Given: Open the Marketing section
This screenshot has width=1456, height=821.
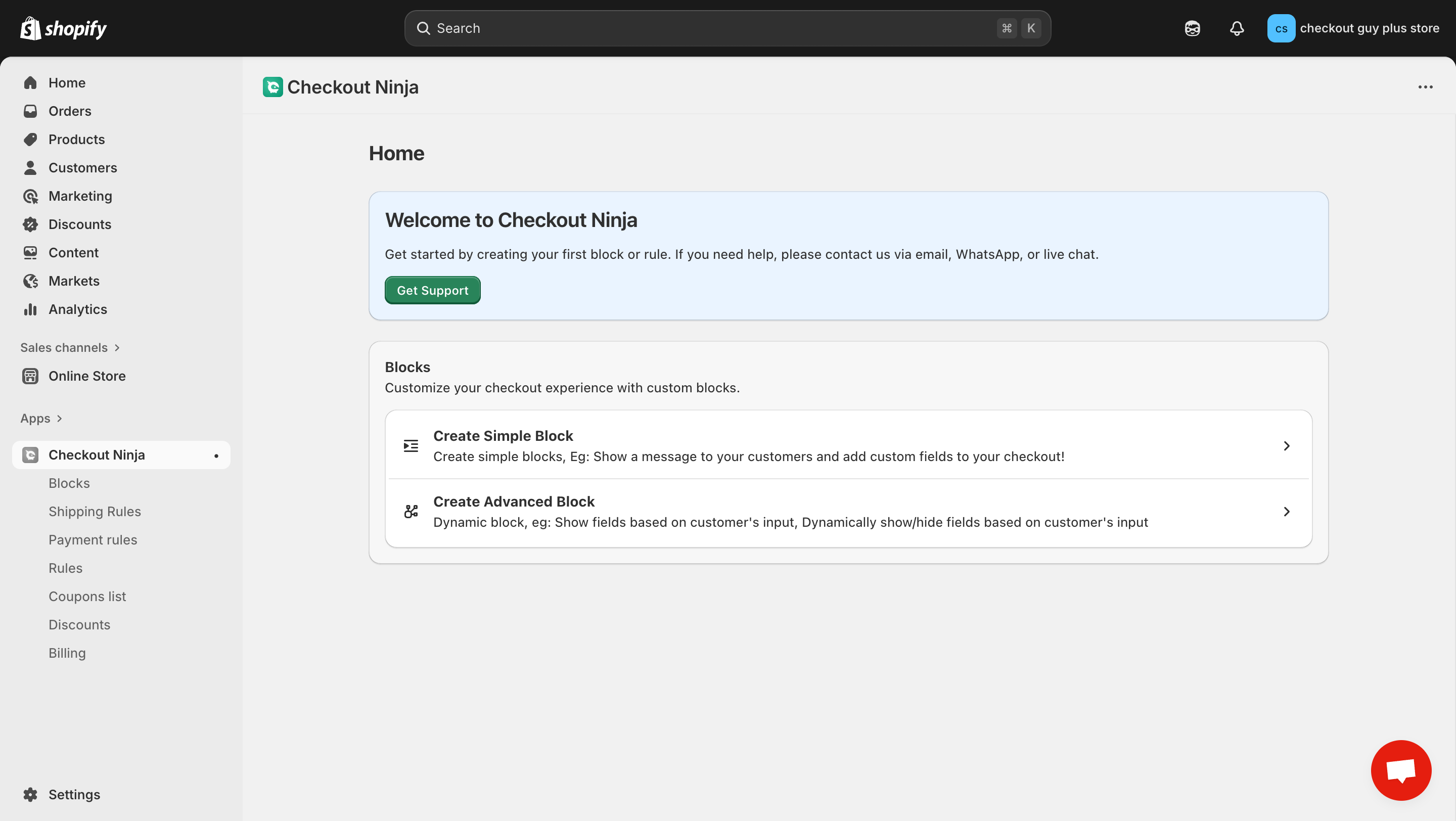Looking at the screenshot, I should (x=121, y=196).
